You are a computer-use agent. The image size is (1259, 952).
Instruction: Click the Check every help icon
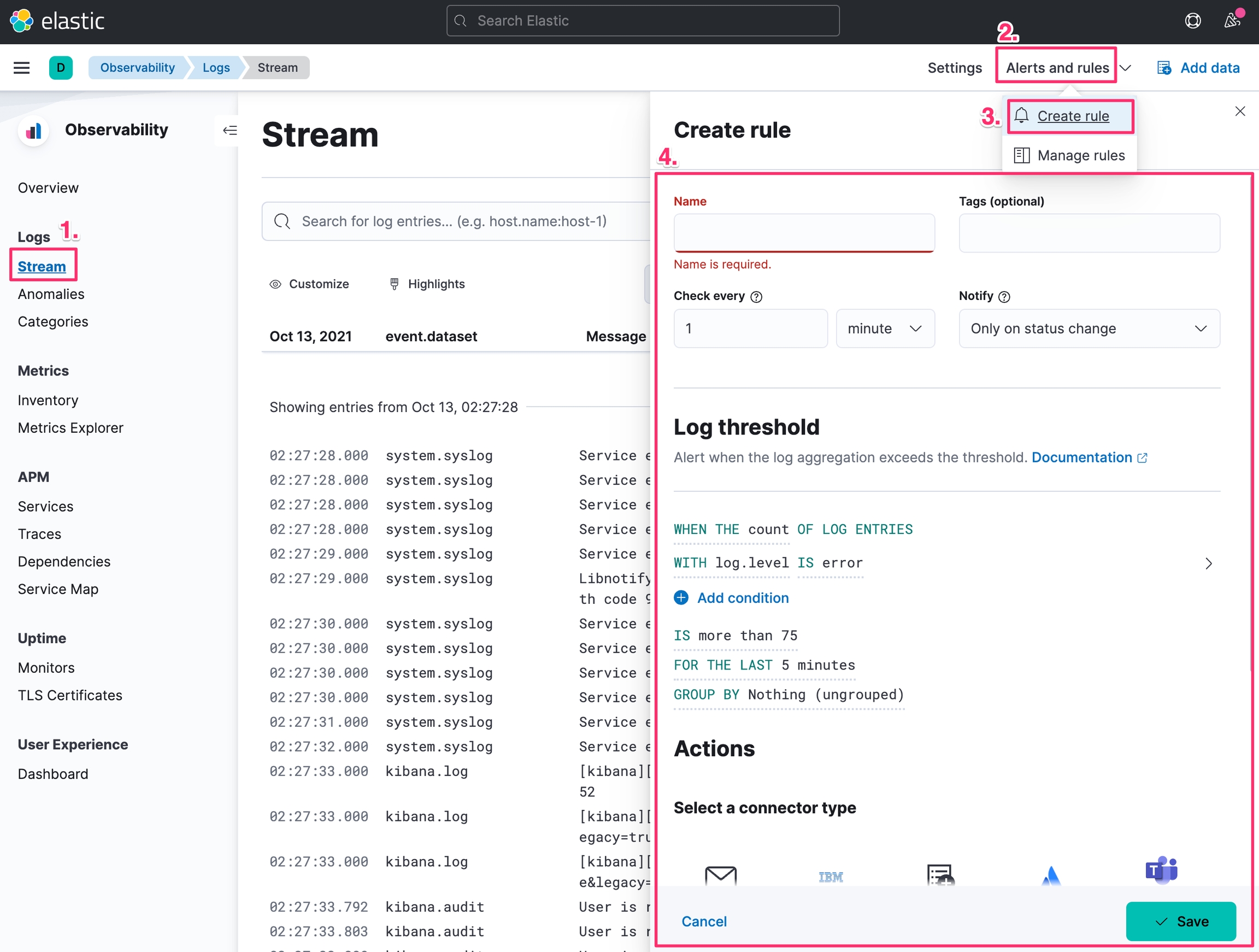click(756, 297)
